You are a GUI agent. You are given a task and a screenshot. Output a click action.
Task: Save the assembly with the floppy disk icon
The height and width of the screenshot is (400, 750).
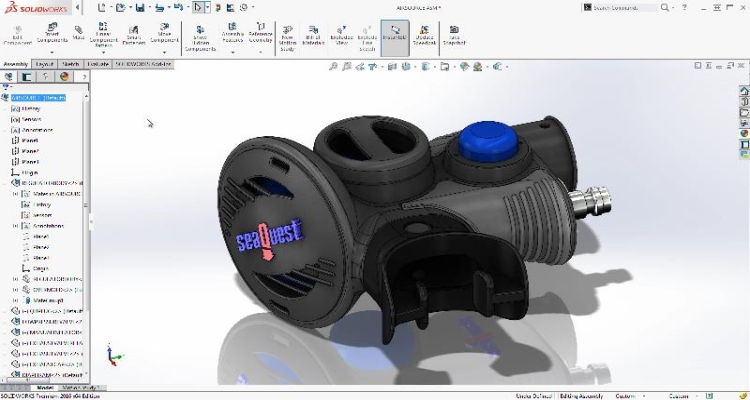(x=140, y=7)
